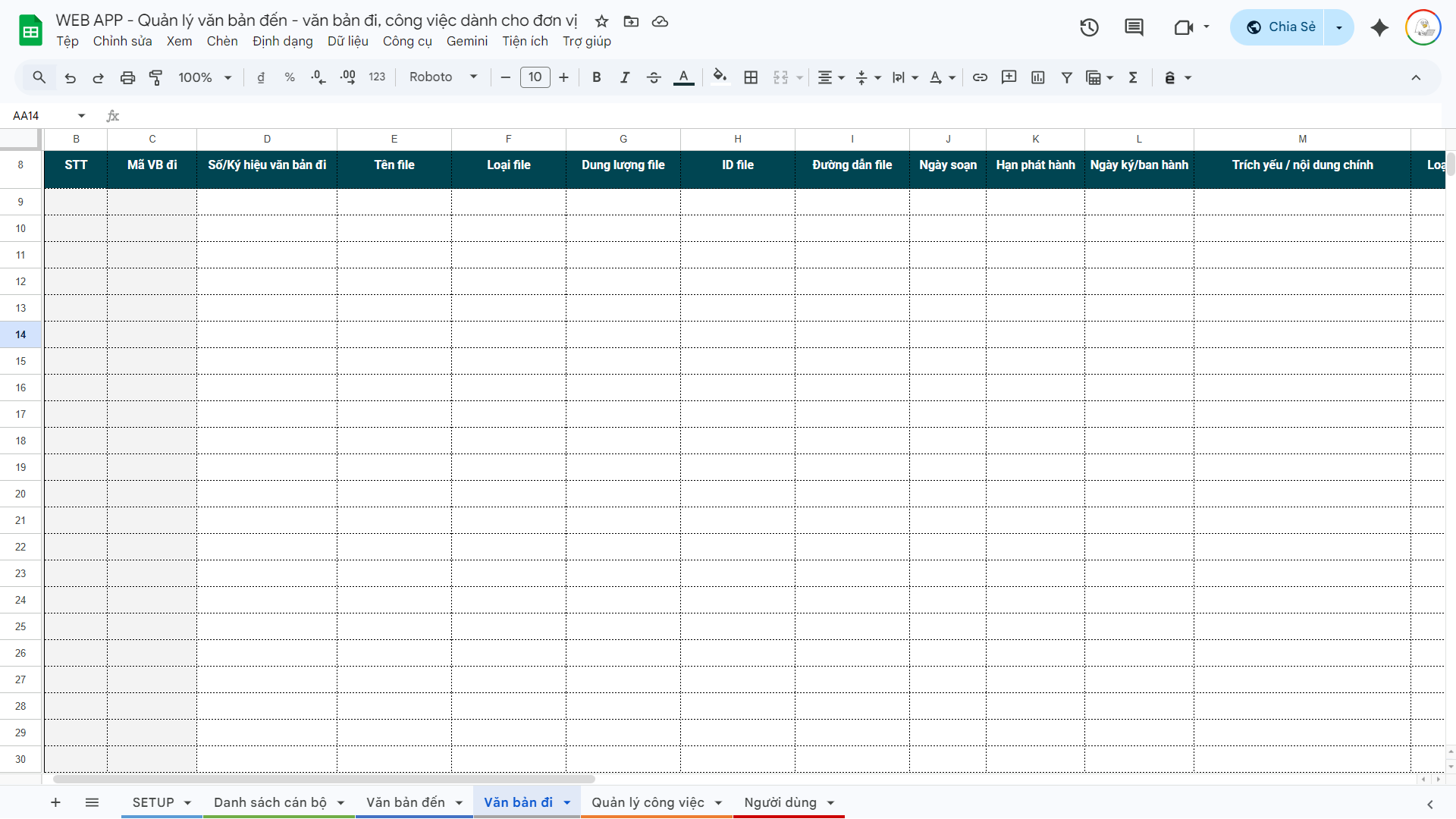
Task: Click the font size input field
Action: 535,77
